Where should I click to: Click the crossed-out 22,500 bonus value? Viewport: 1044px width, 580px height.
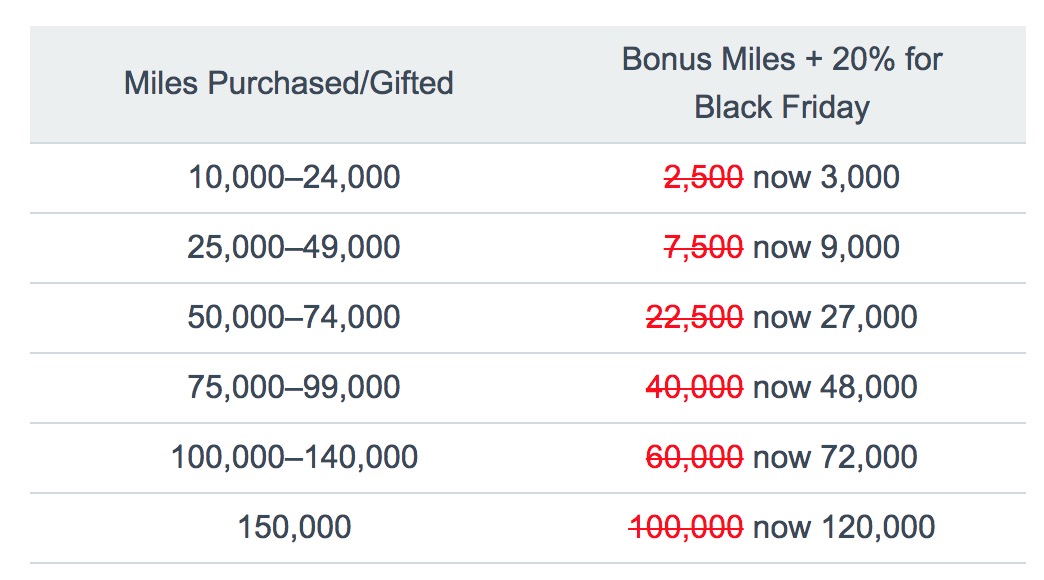[694, 317]
